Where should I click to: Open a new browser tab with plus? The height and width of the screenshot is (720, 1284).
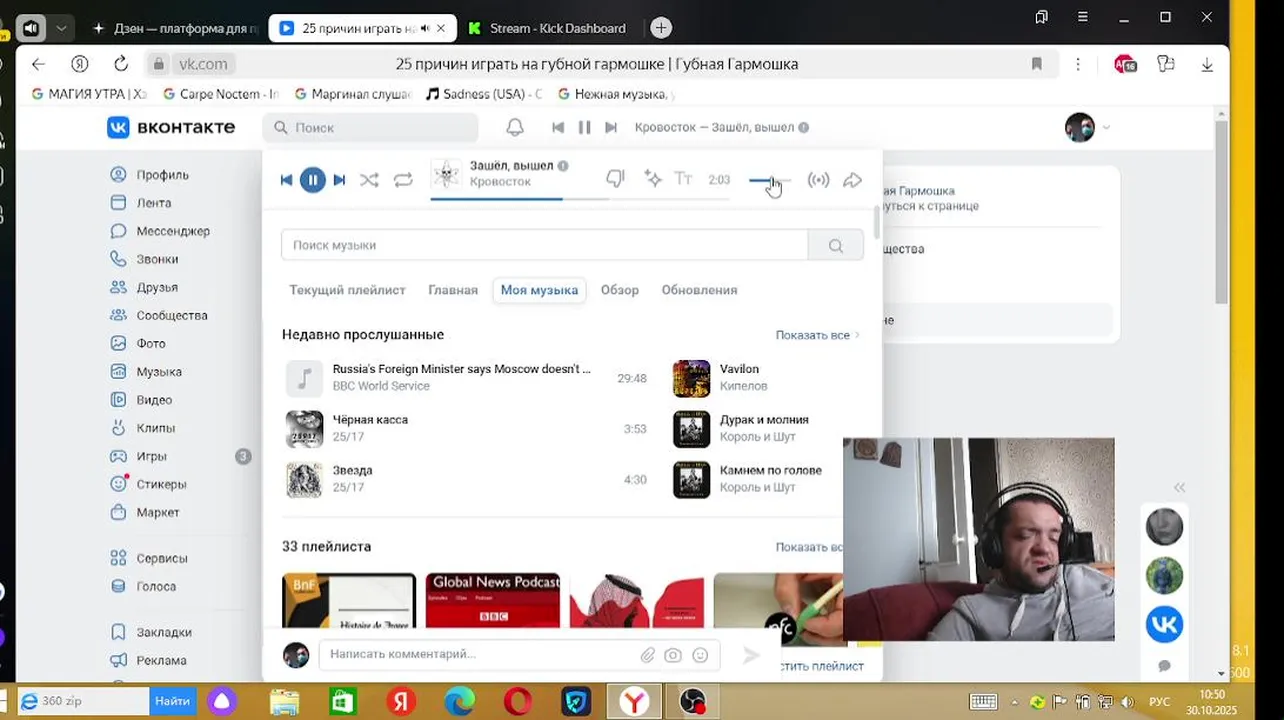661,28
